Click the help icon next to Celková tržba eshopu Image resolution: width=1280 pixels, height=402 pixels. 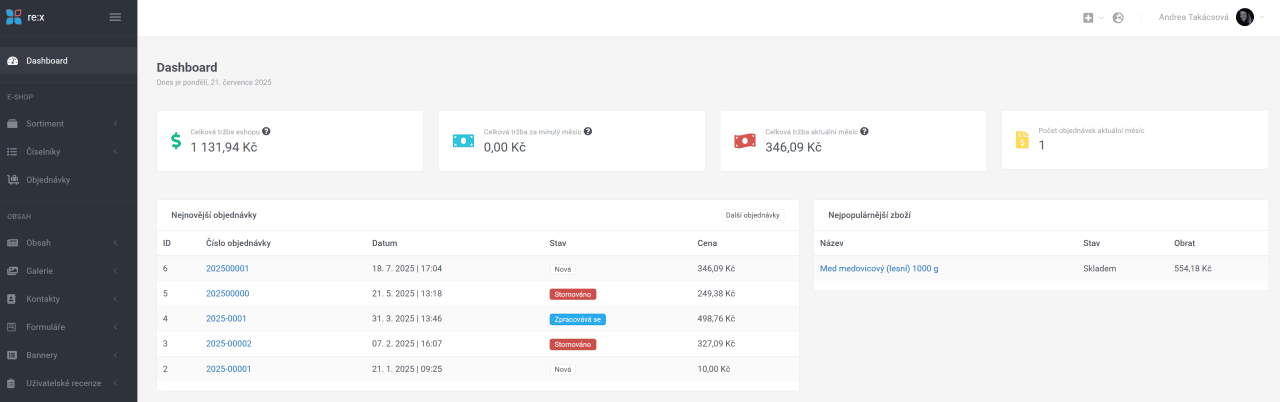[267, 131]
